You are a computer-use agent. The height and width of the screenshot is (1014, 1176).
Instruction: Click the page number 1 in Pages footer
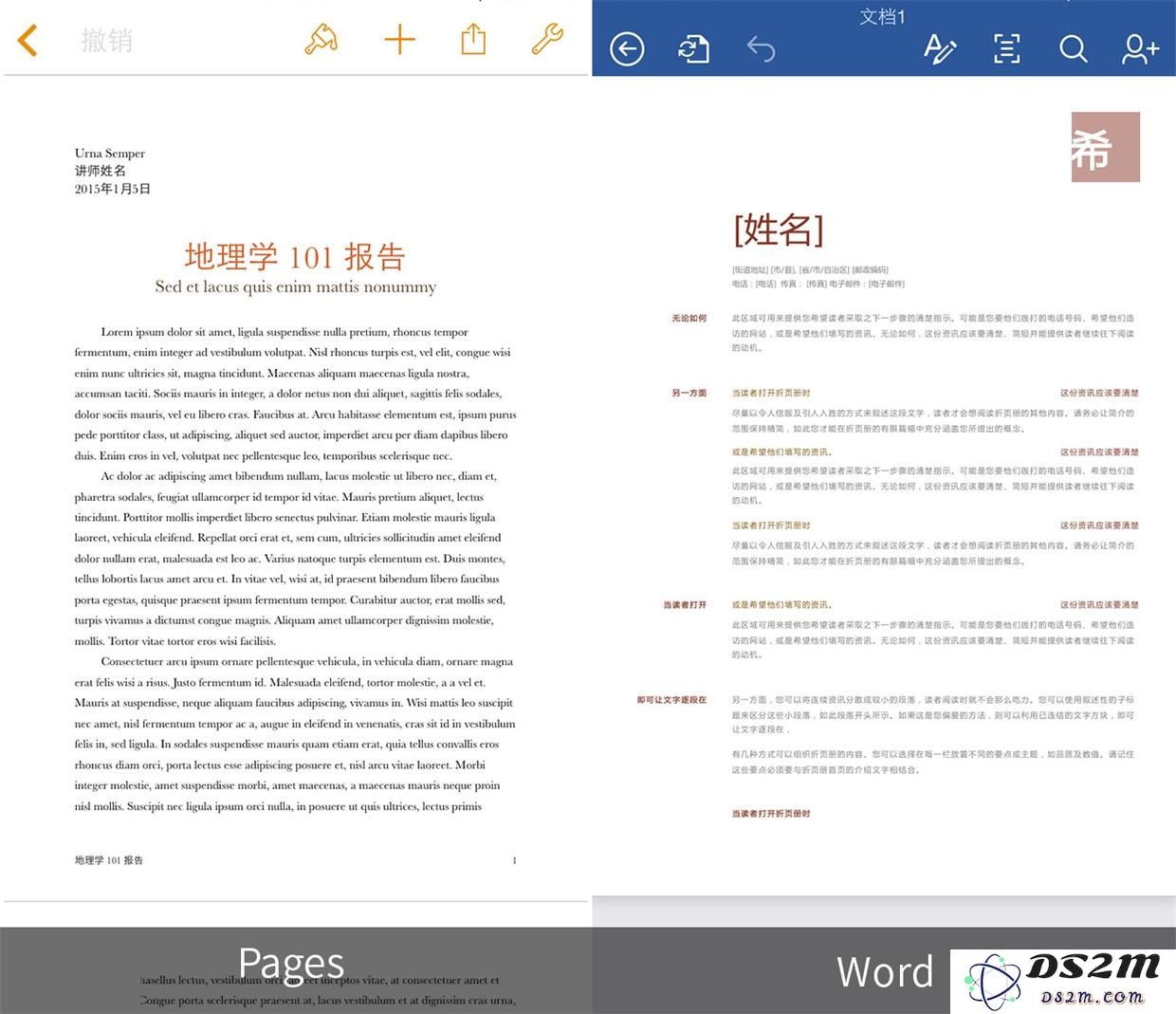514,860
